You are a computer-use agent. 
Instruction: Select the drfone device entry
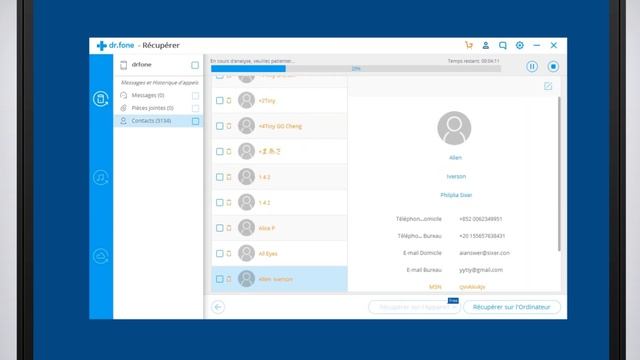[158, 65]
